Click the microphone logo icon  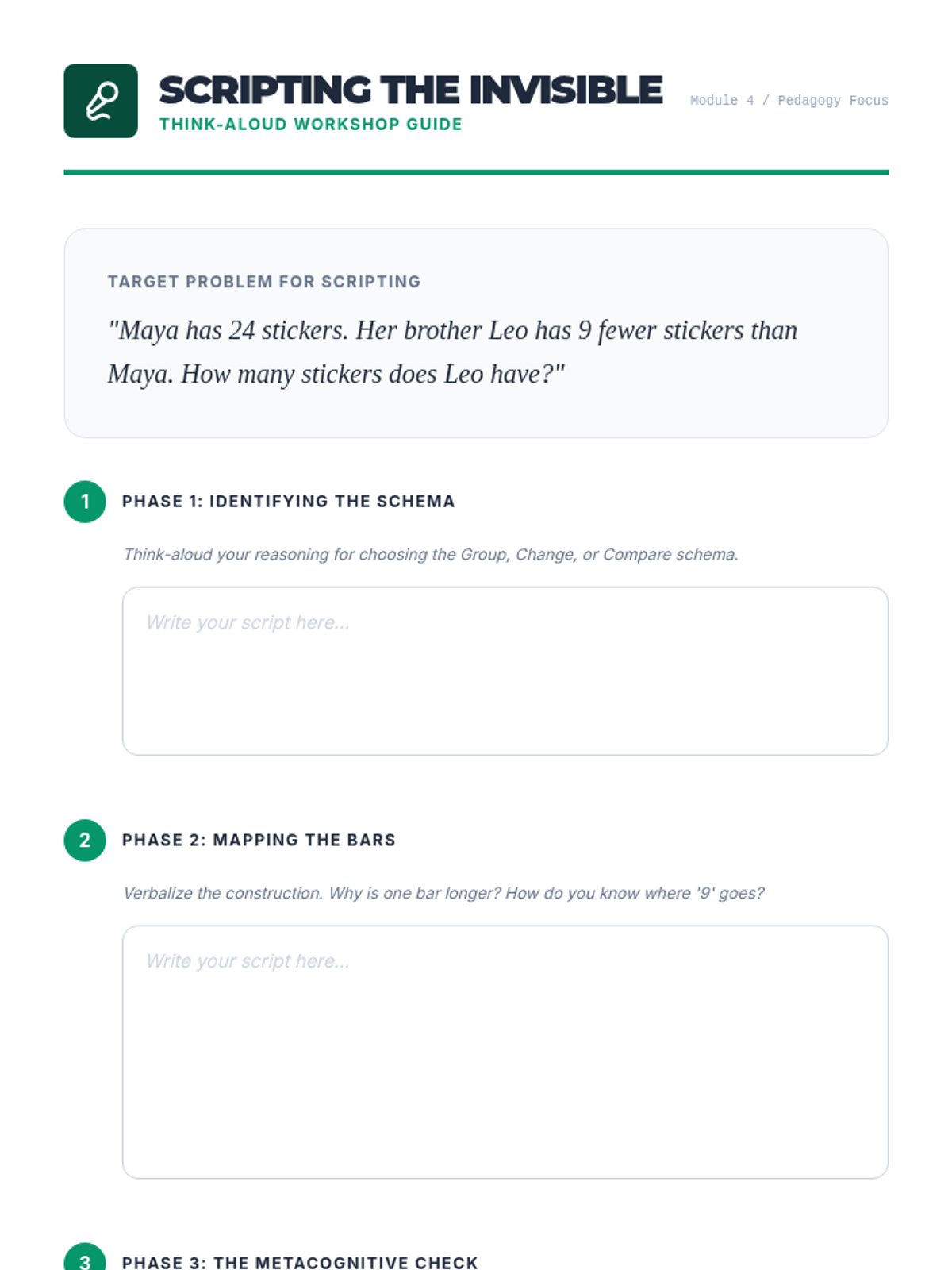101,101
